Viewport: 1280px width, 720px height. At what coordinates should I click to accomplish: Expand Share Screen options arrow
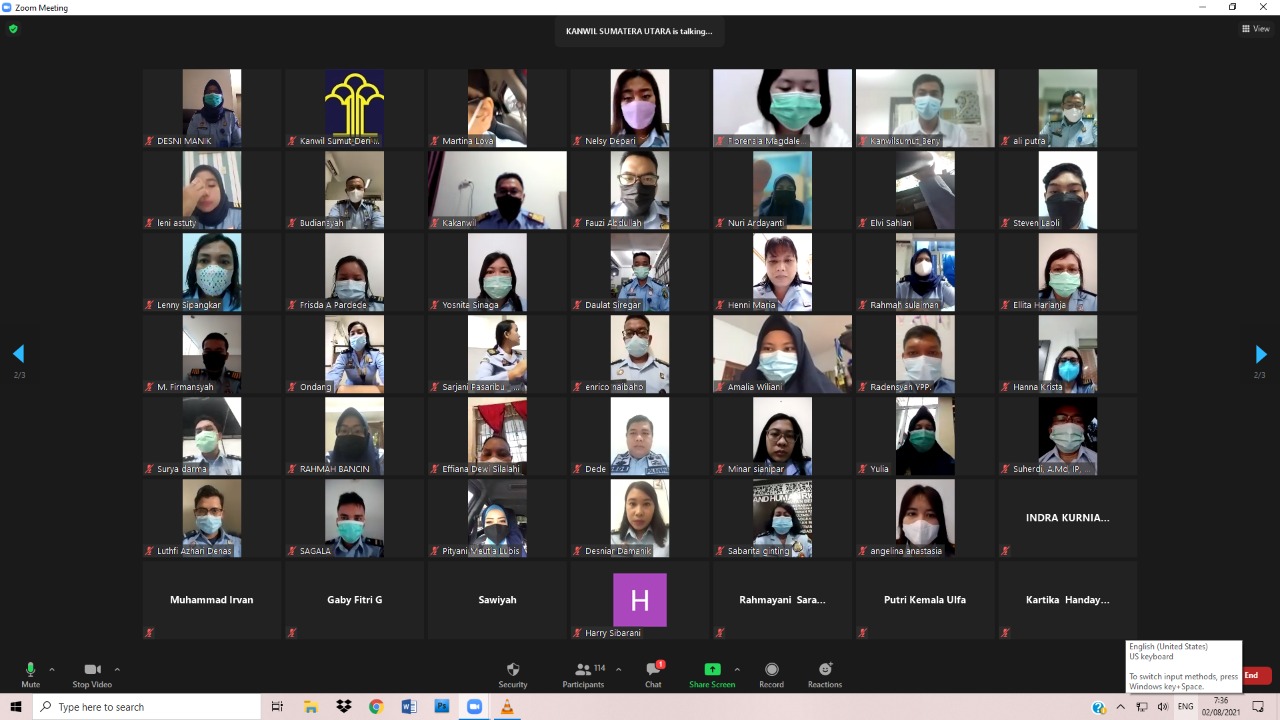737,669
